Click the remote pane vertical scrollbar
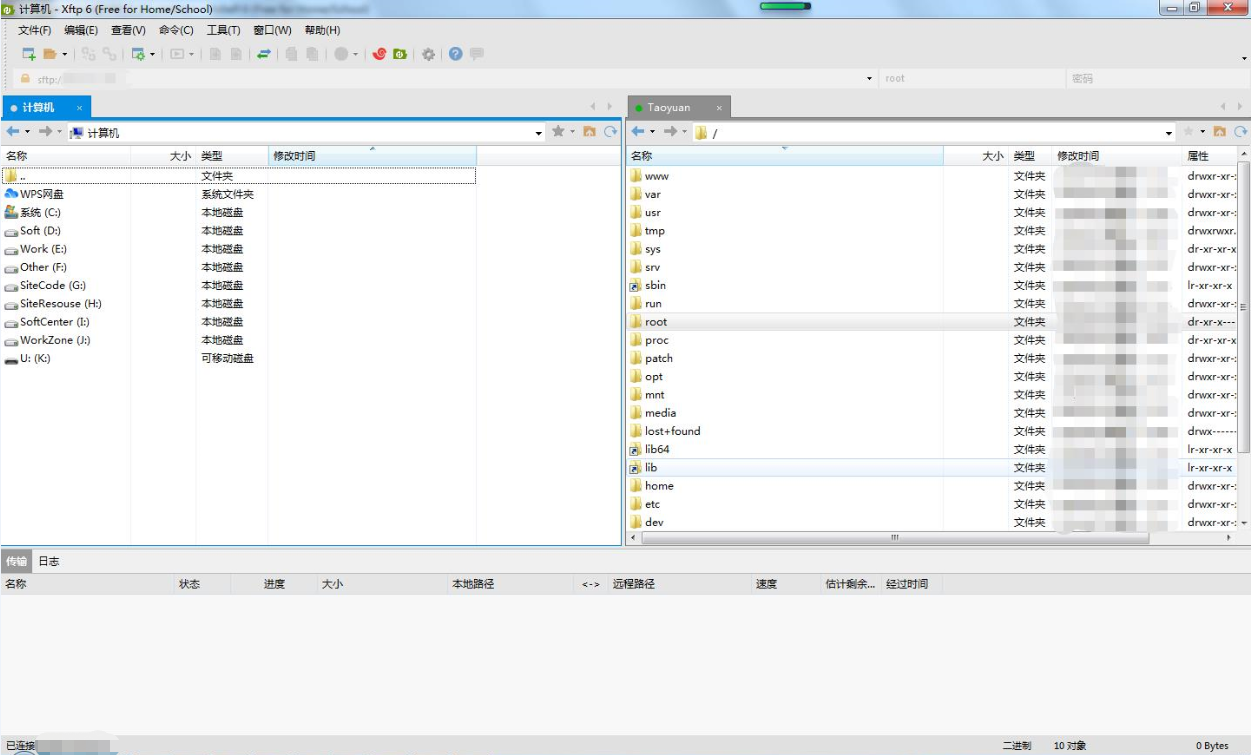The image size is (1251, 755). (x=1244, y=305)
